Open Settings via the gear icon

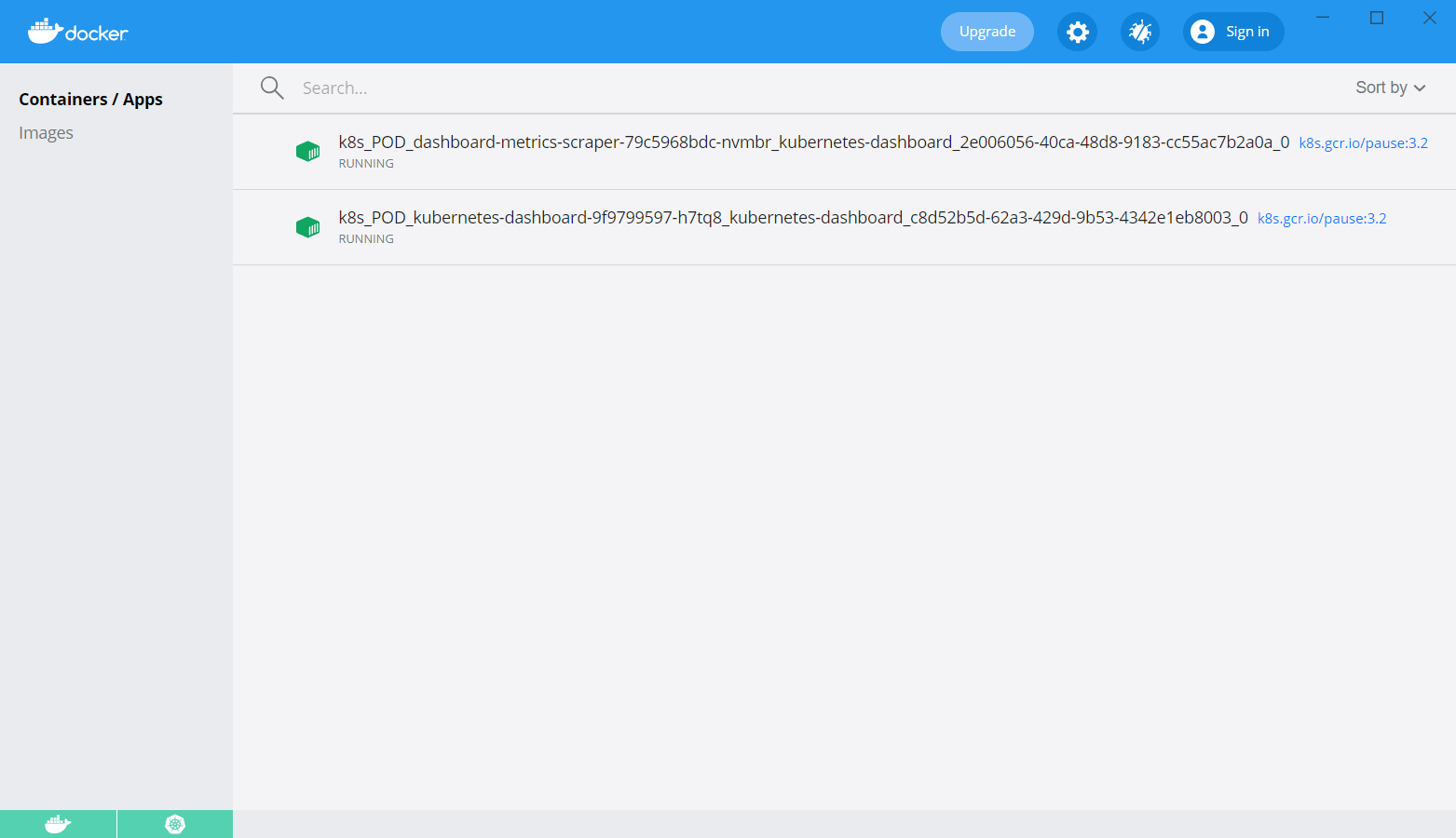pos(1078,32)
